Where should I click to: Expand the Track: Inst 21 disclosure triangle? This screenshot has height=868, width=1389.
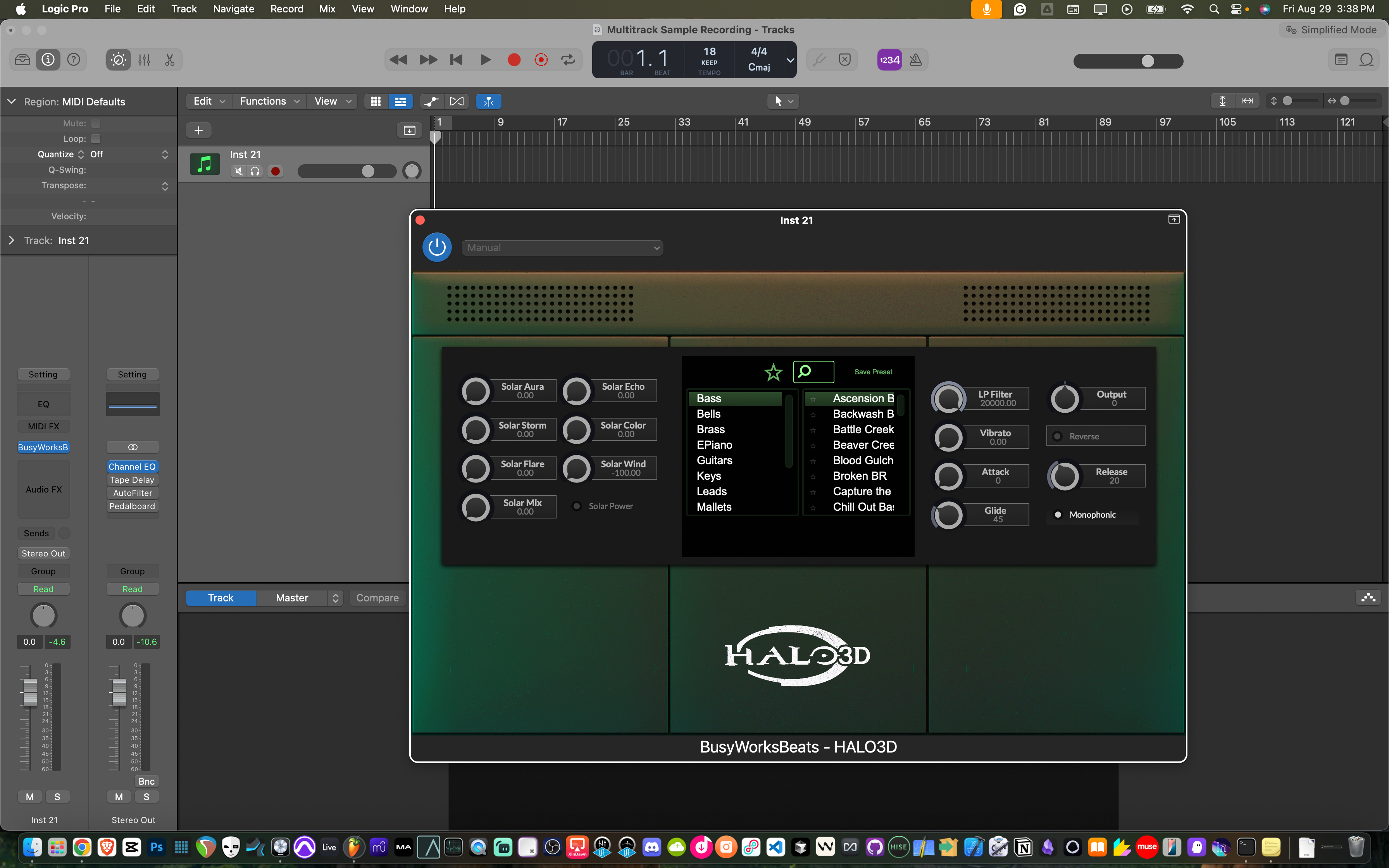pos(12,241)
